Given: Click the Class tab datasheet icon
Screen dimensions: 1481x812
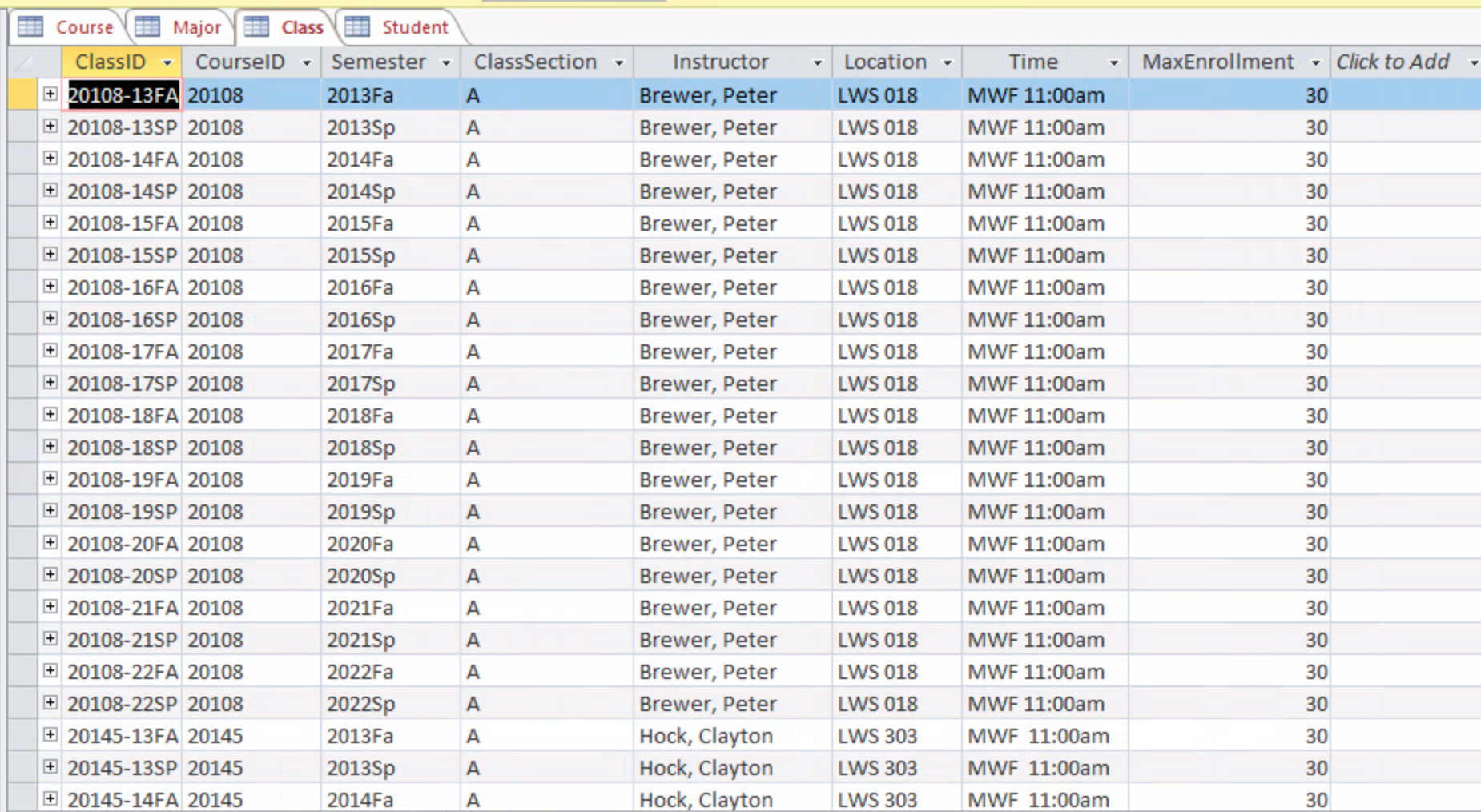Looking at the screenshot, I should (256, 26).
